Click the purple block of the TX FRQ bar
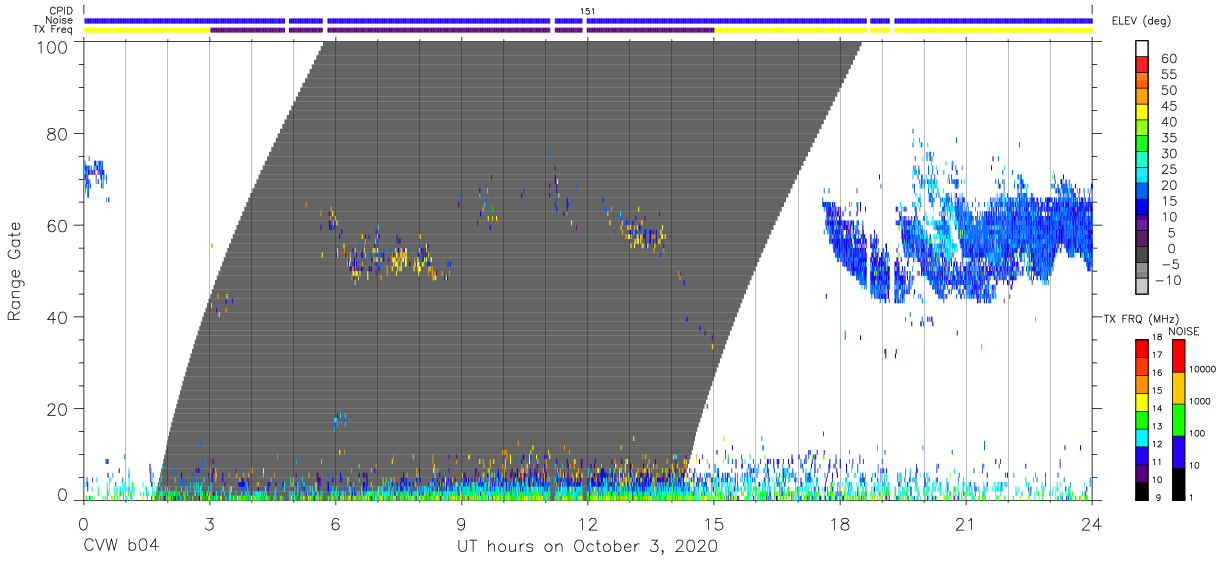This screenshot has height=567, width=1228. click(x=1142, y=473)
